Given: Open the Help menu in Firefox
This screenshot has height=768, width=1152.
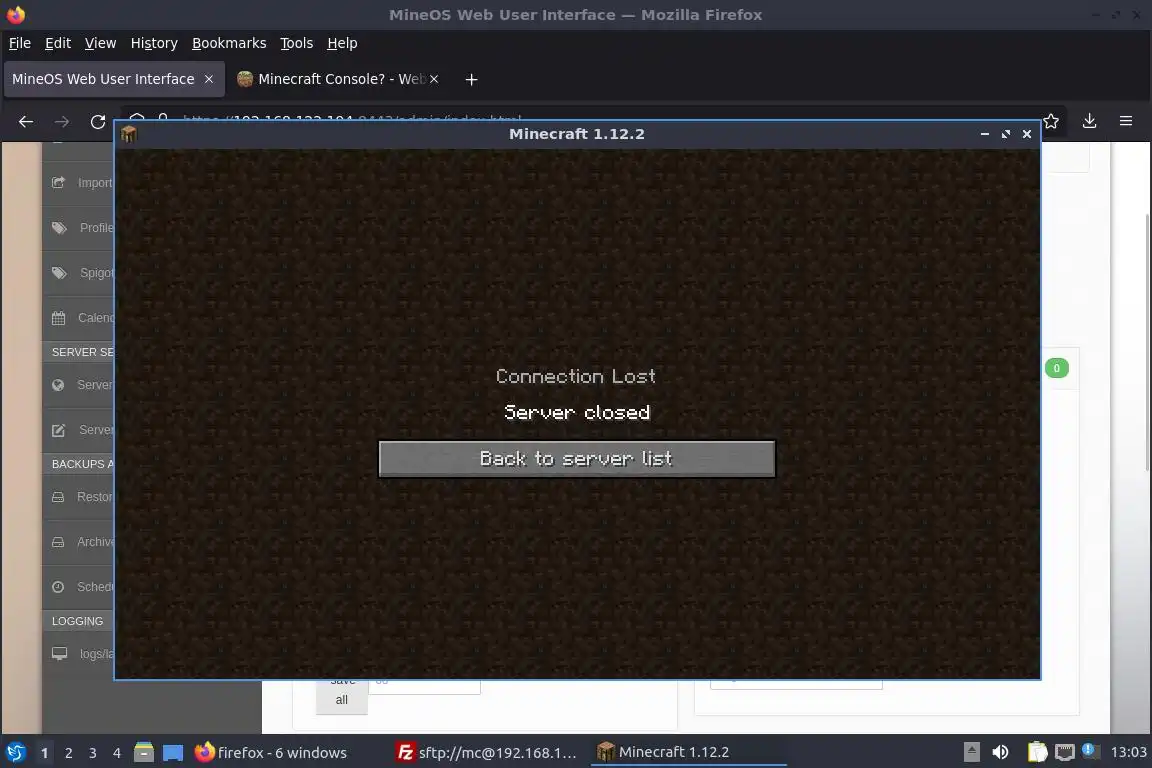Looking at the screenshot, I should [342, 43].
